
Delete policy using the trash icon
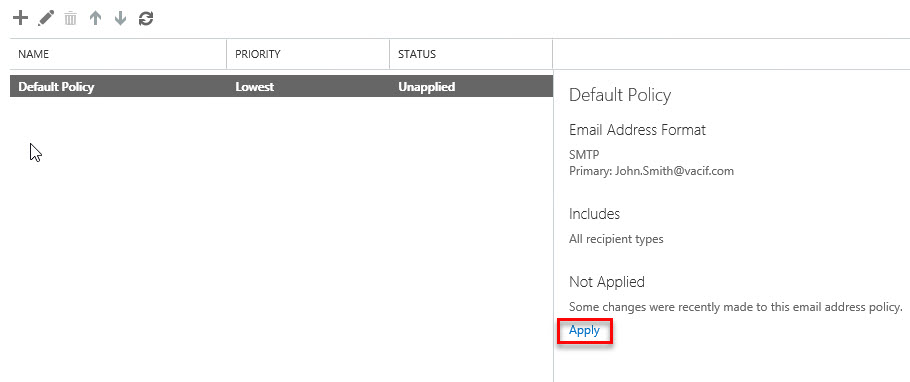point(70,19)
